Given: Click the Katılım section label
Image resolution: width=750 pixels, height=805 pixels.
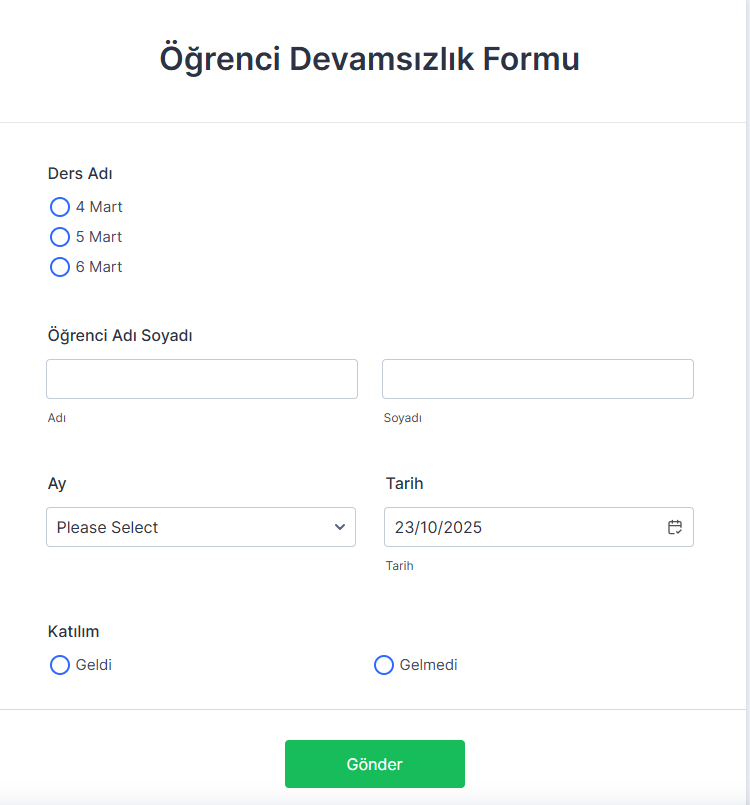Looking at the screenshot, I should tap(75, 631).
